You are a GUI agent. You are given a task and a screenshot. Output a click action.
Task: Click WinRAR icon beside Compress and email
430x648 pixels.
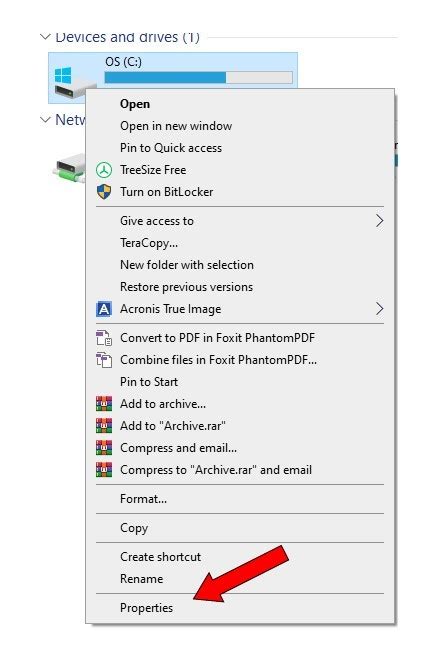(x=104, y=448)
